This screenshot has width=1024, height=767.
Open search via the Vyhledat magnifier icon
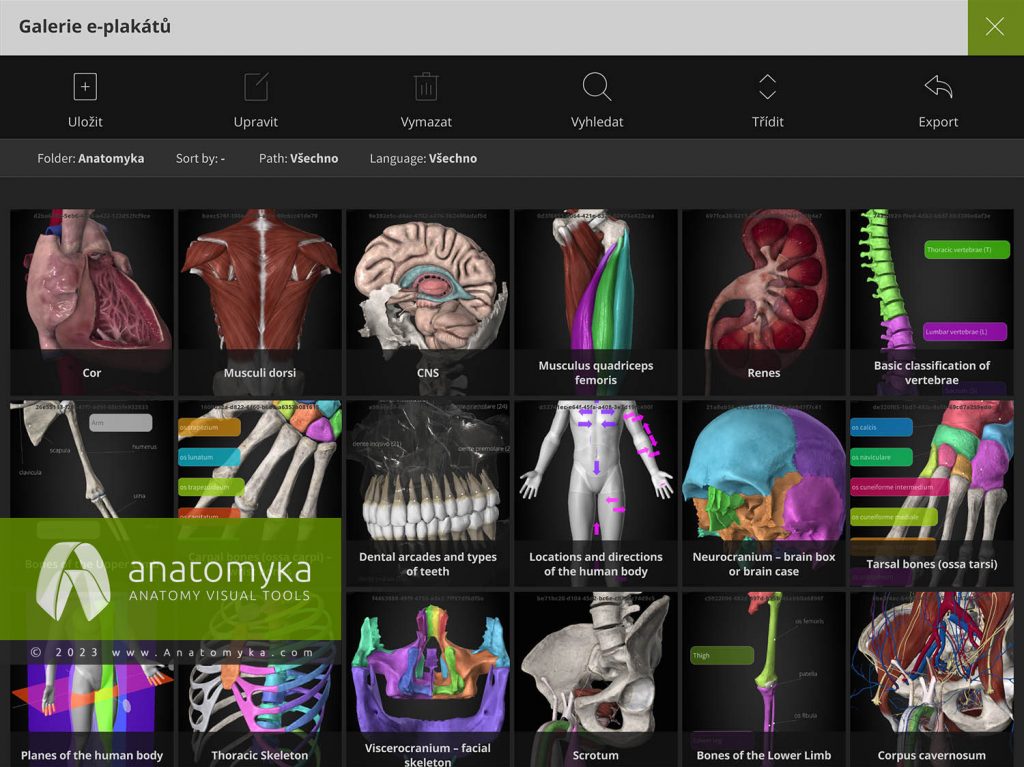pyautogui.click(x=596, y=87)
